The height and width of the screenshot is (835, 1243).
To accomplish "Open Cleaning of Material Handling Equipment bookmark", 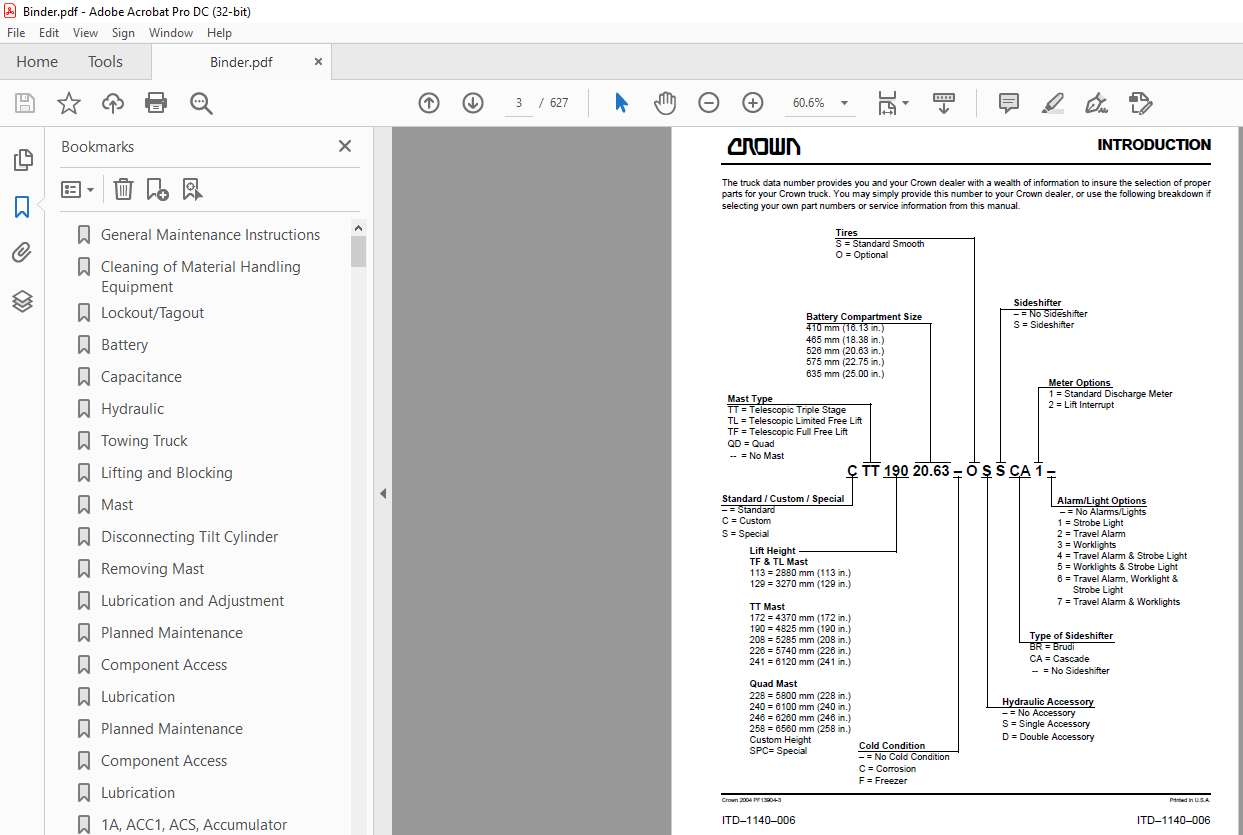I will [x=200, y=277].
